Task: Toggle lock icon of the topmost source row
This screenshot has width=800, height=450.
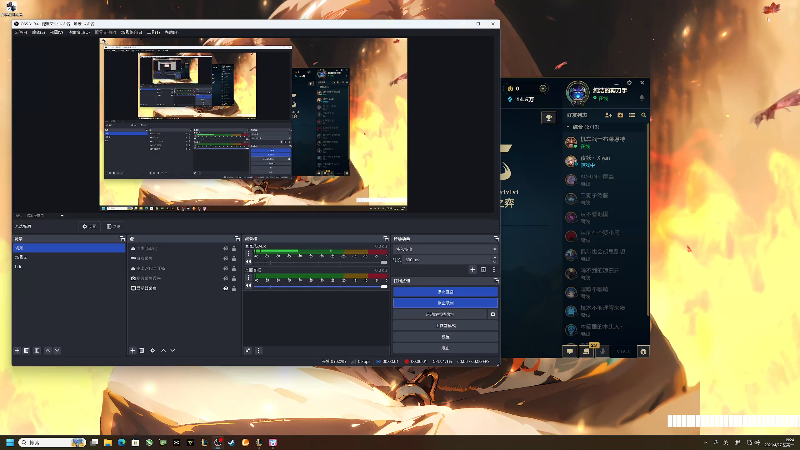Action: (234, 248)
